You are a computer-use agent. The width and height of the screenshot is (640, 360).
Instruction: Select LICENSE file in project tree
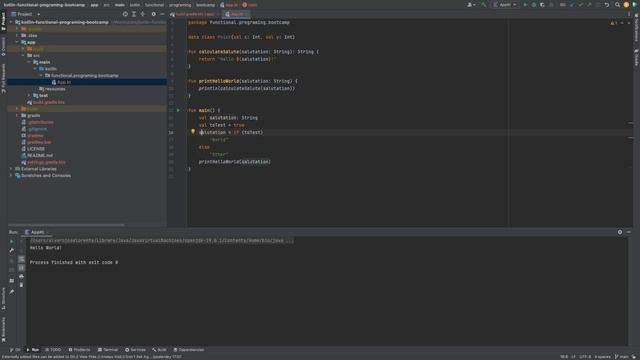click(x=33, y=149)
